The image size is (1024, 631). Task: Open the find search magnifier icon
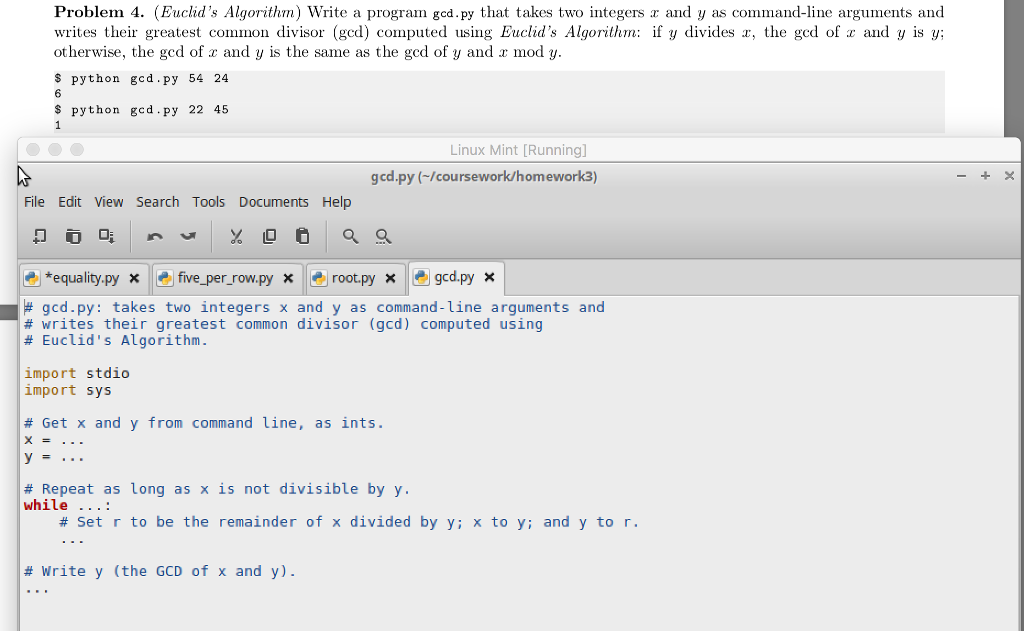(351, 236)
